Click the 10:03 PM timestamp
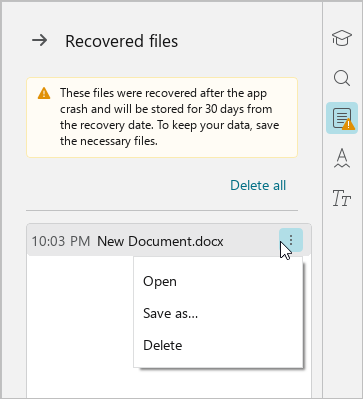 coord(61,241)
